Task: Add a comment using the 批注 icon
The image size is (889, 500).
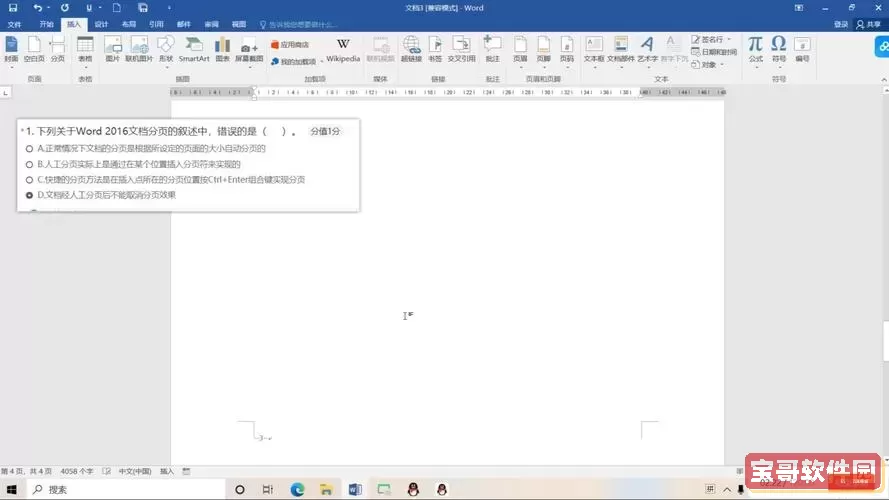Action: point(492,49)
